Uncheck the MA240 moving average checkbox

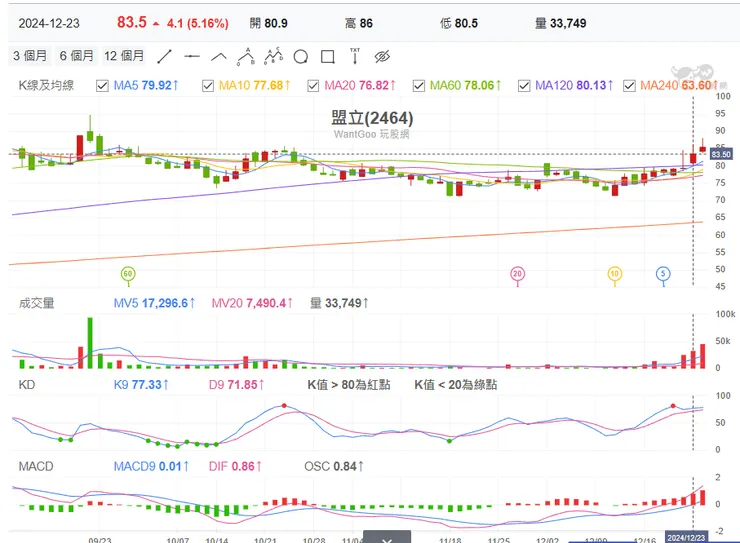[x=629, y=86]
